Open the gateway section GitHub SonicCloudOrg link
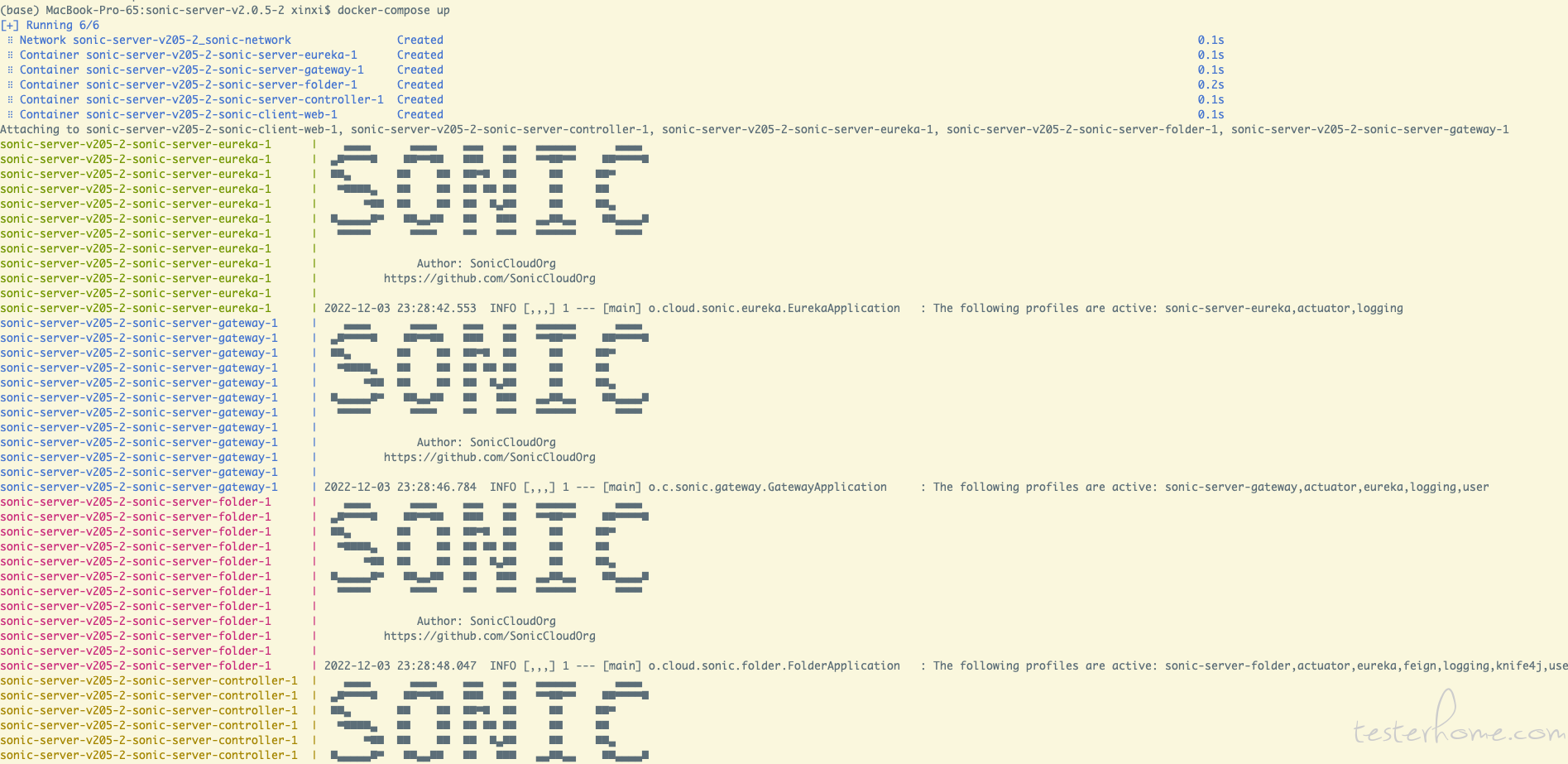This screenshot has height=764, width=1568. pyautogui.click(x=490, y=457)
